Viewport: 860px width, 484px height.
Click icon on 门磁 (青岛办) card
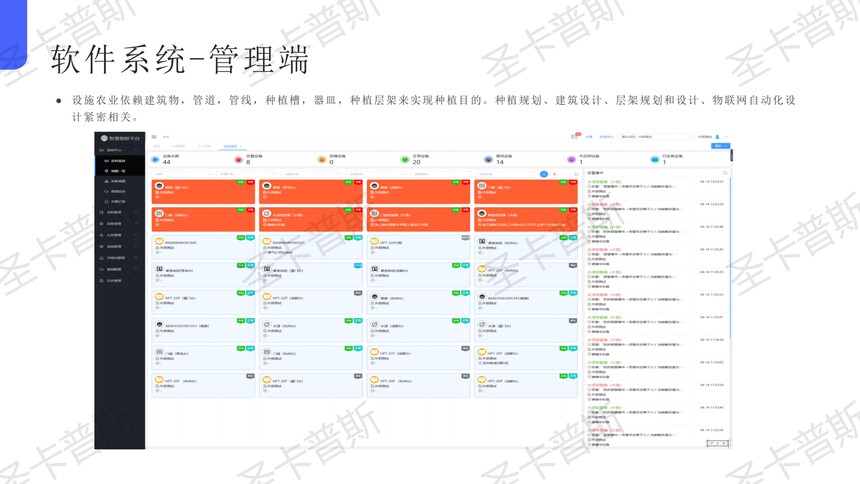[x=159, y=352]
